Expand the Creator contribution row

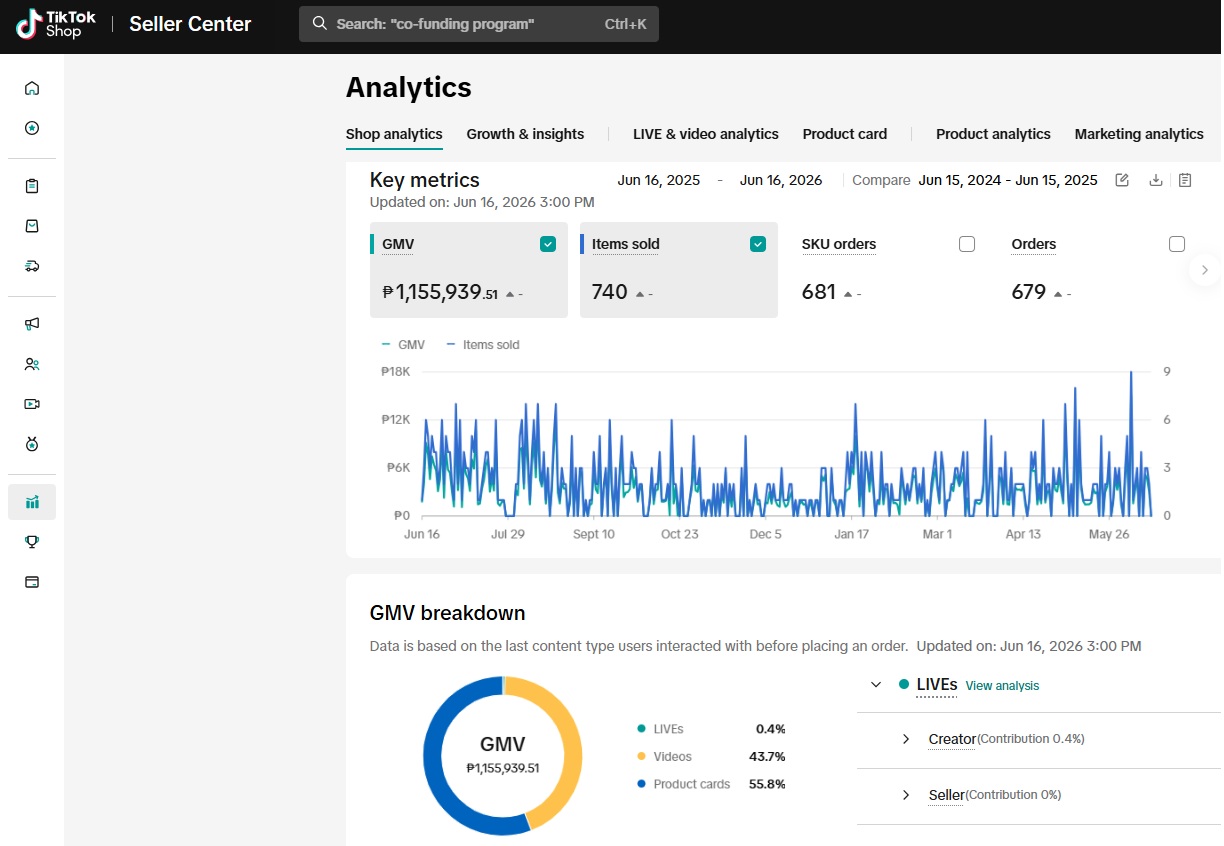click(x=906, y=739)
